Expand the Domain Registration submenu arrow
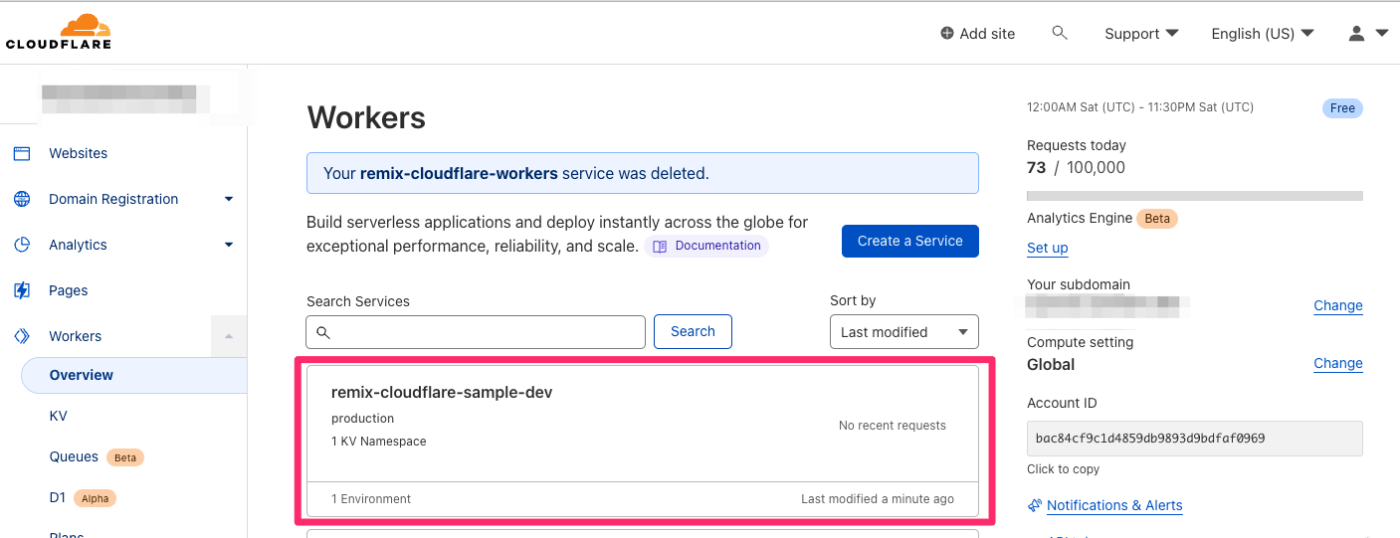The image size is (1400, 538). (228, 199)
